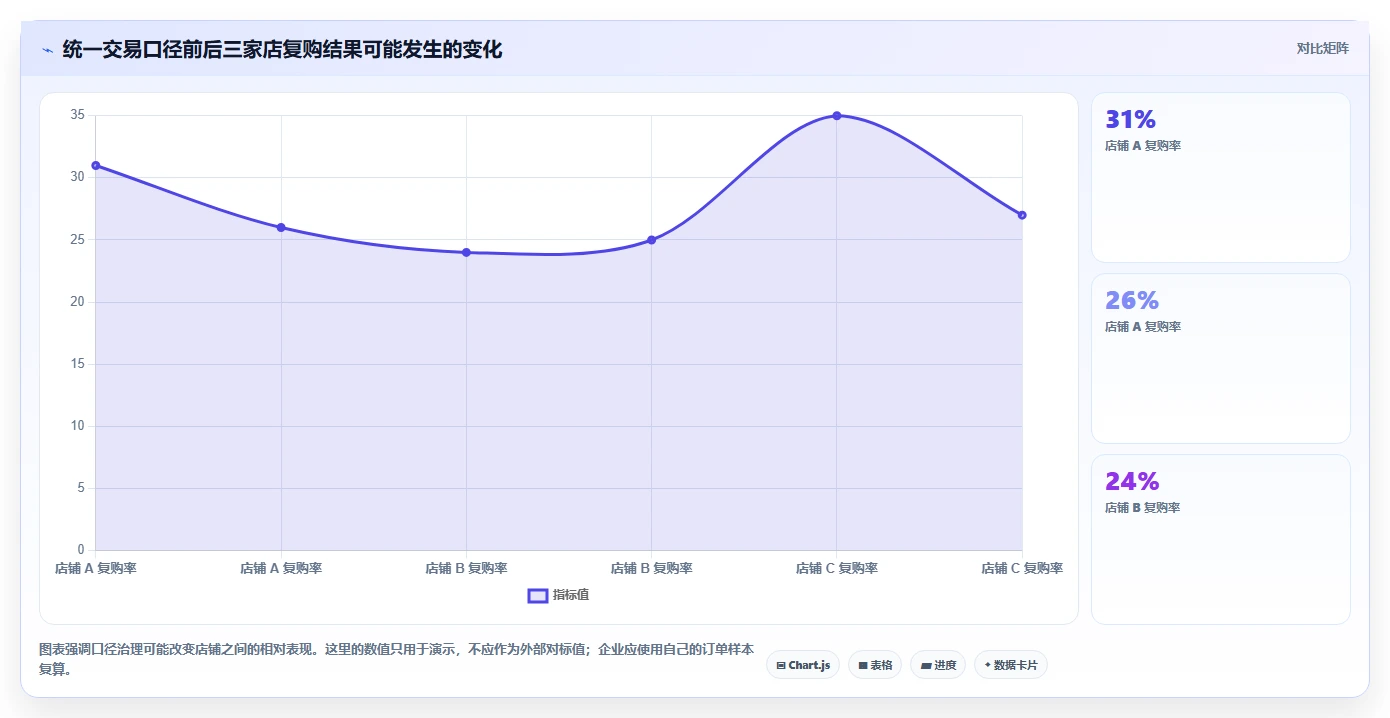Click the y-axis label 10
Viewport: 1390px width, 718px height.
[77, 426]
